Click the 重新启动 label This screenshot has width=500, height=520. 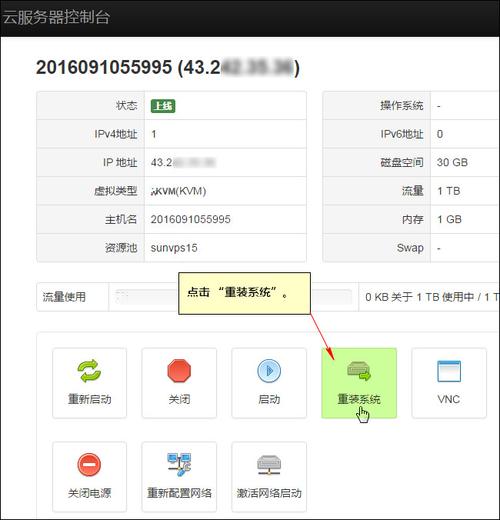[x=89, y=399]
